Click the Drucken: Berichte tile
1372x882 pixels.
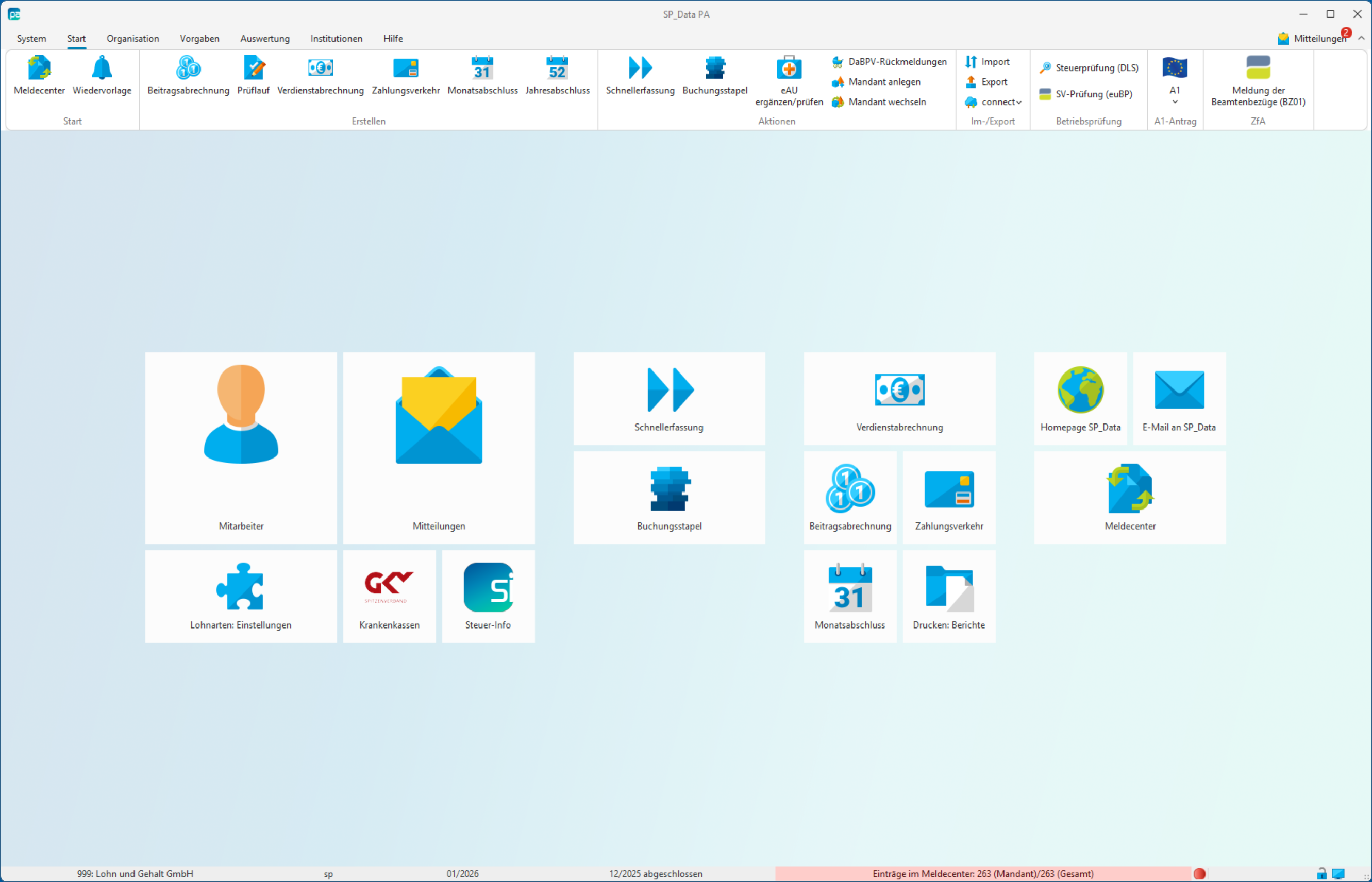949,596
